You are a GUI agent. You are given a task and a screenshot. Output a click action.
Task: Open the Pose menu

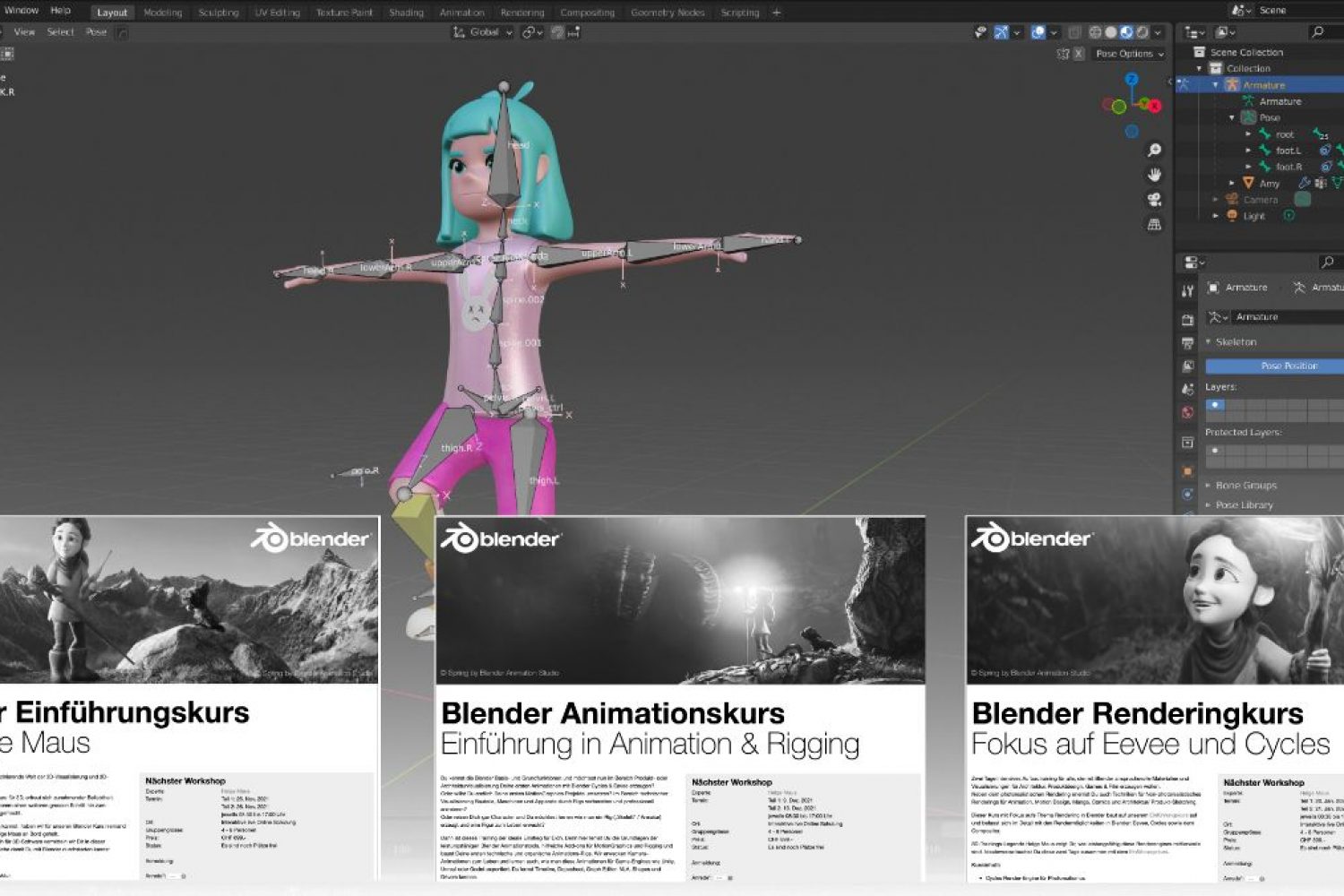click(x=96, y=32)
